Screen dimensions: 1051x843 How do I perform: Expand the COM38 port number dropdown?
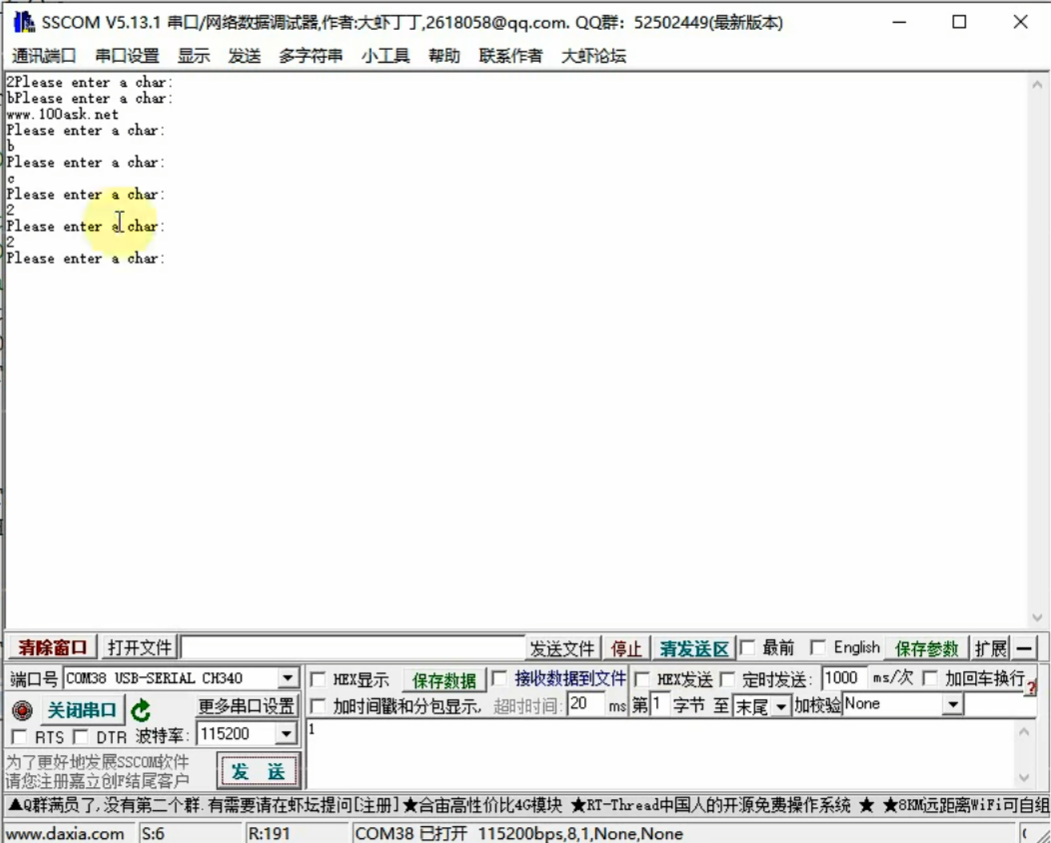(288, 678)
